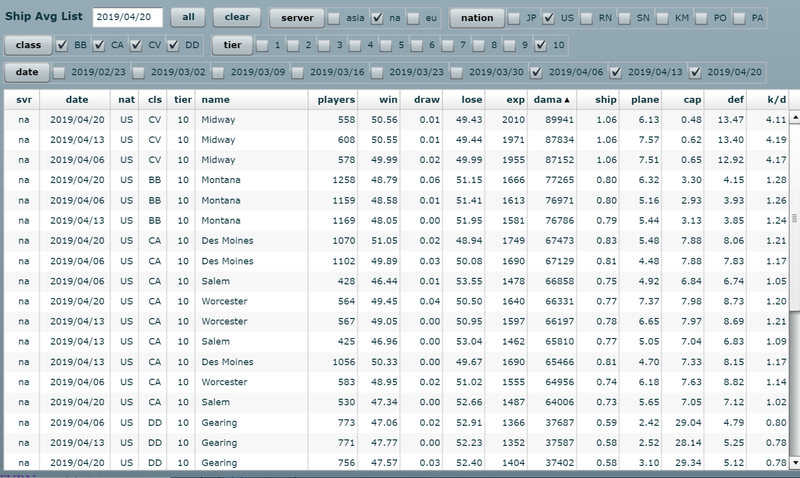The image size is (800, 478).
Task: Uncheck the 'na' server checkbox
Action: tap(377, 19)
